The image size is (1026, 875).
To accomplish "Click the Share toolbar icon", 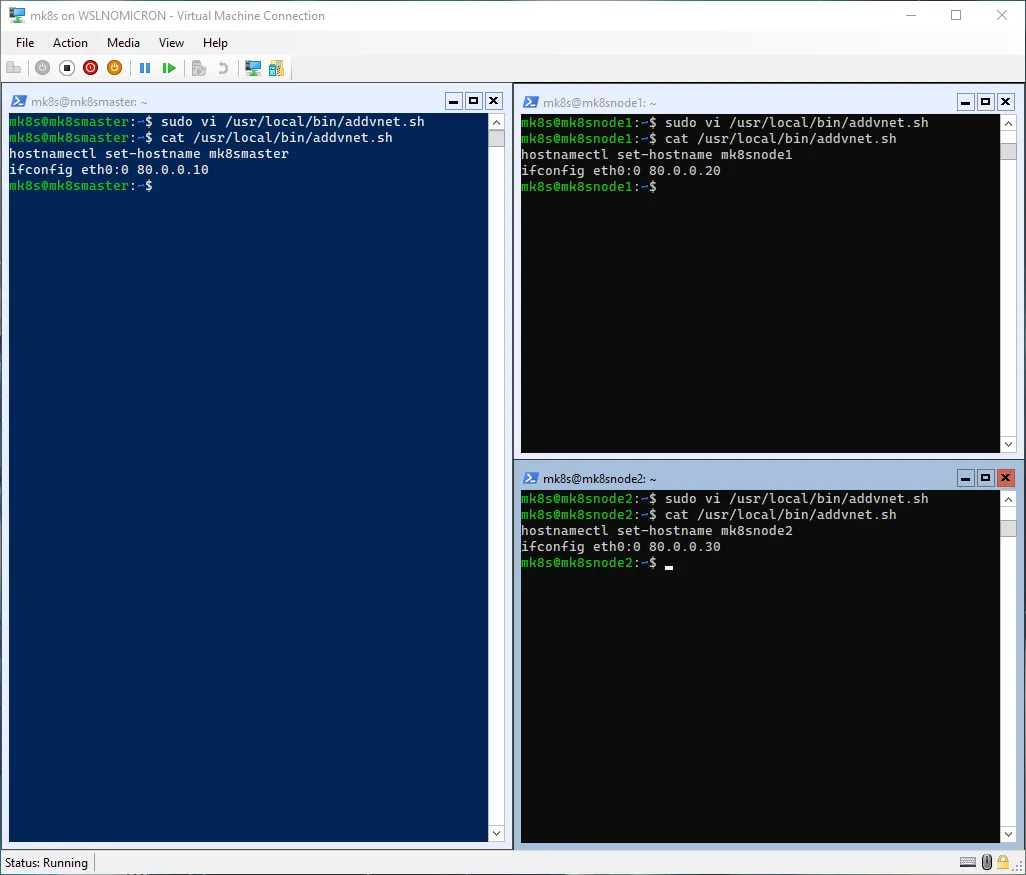I will [x=276, y=68].
